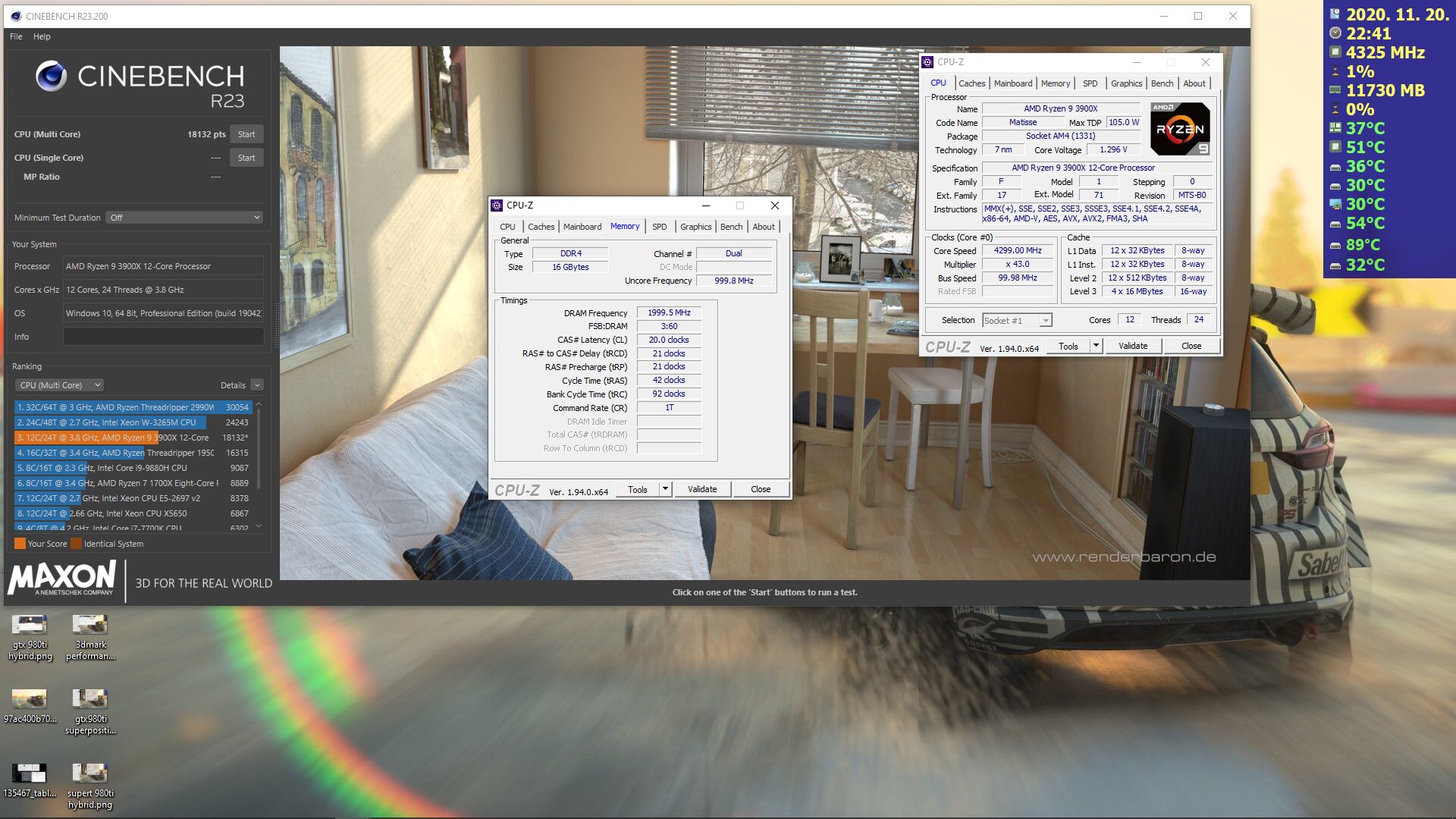
Task: Open gtx 980ti hybrid.png desktop icon
Action: [30, 636]
